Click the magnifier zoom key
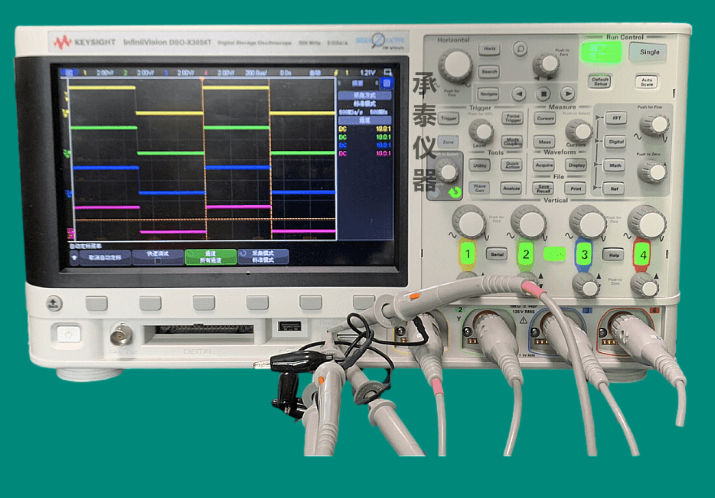Image resolution: width=715 pixels, height=498 pixels. click(x=520, y=48)
